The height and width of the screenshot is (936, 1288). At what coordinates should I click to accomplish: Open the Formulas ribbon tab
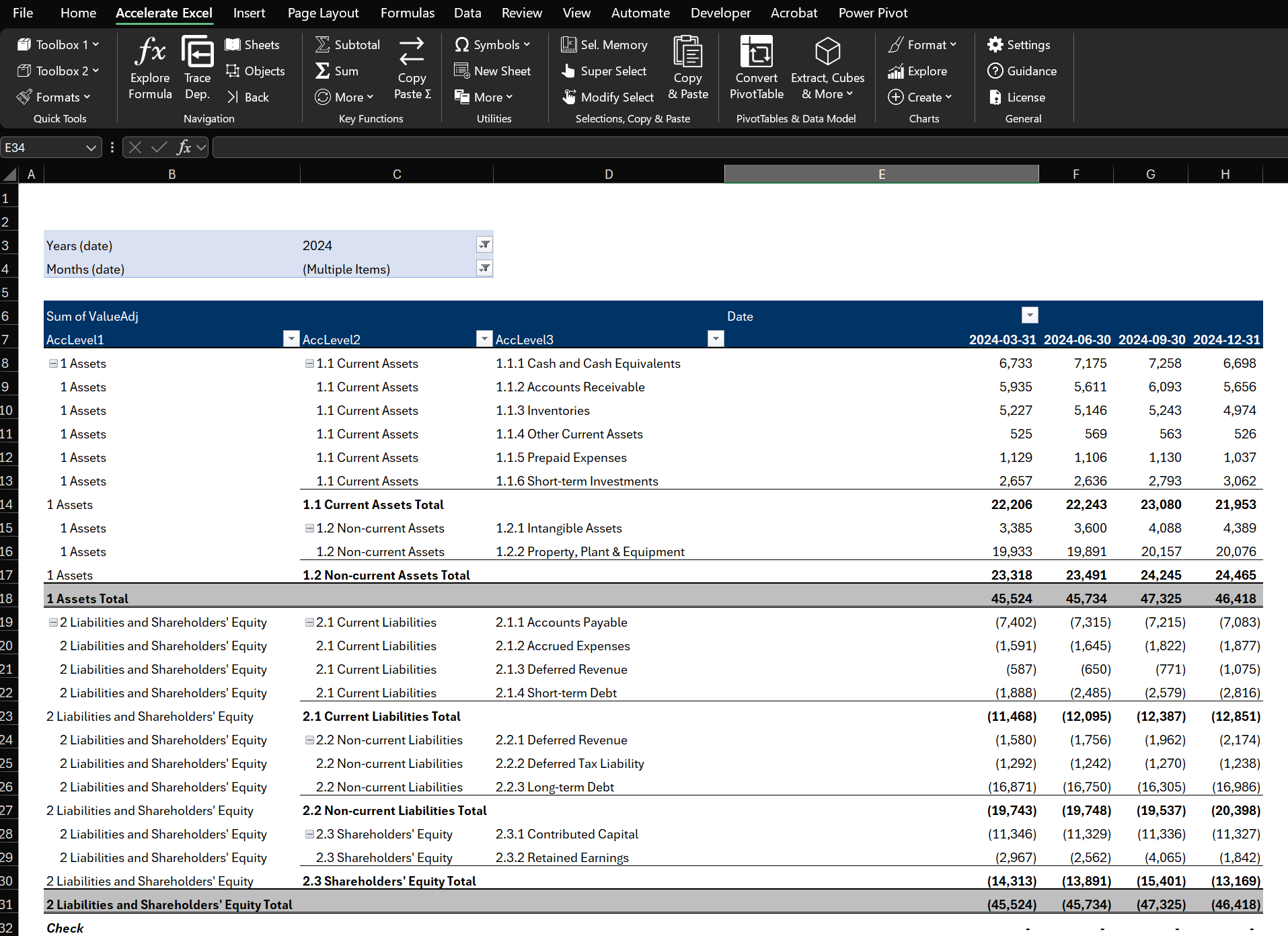(407, 13)
